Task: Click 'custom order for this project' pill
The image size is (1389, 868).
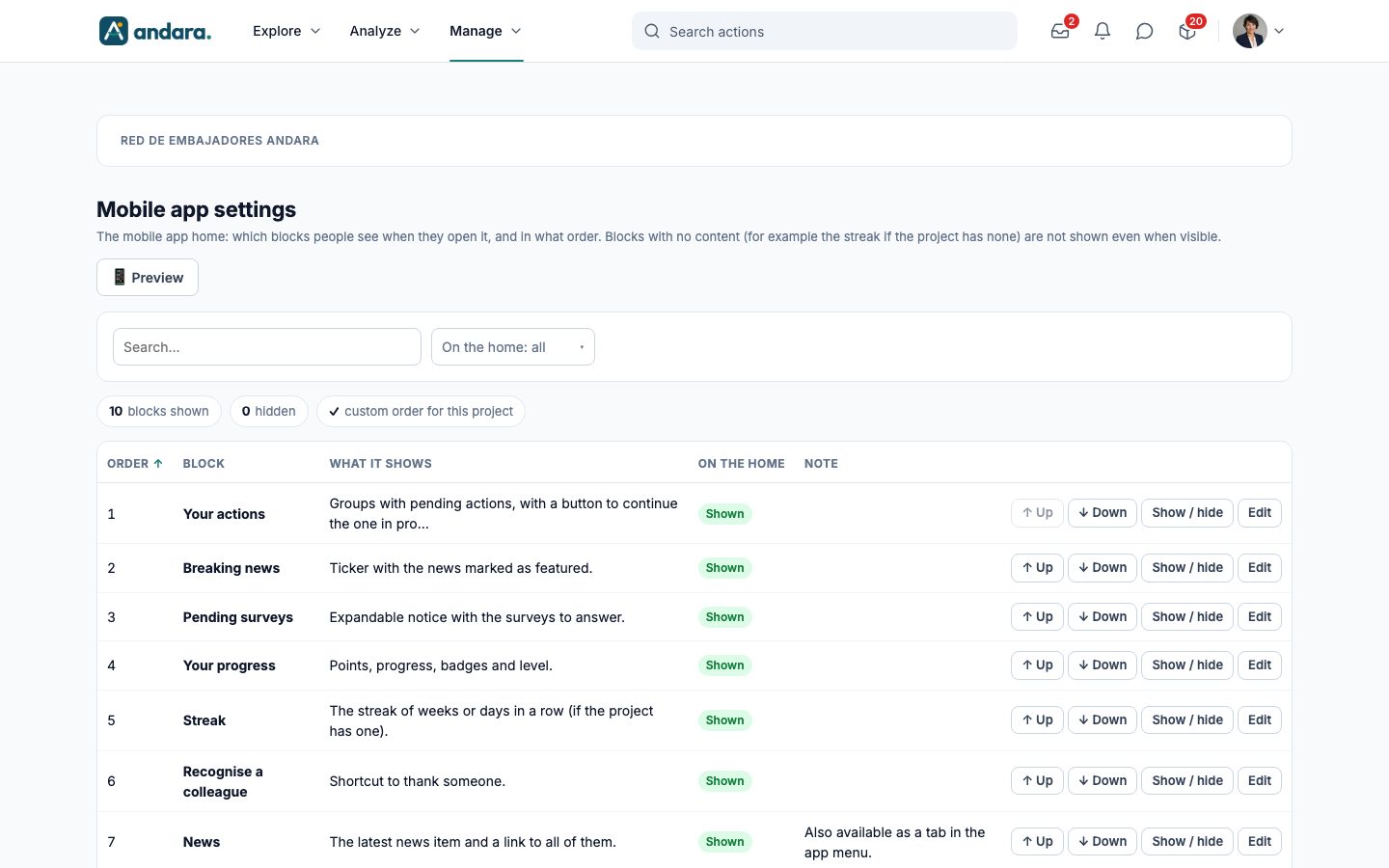Action: pyautogui.click(x=421, y=412)
